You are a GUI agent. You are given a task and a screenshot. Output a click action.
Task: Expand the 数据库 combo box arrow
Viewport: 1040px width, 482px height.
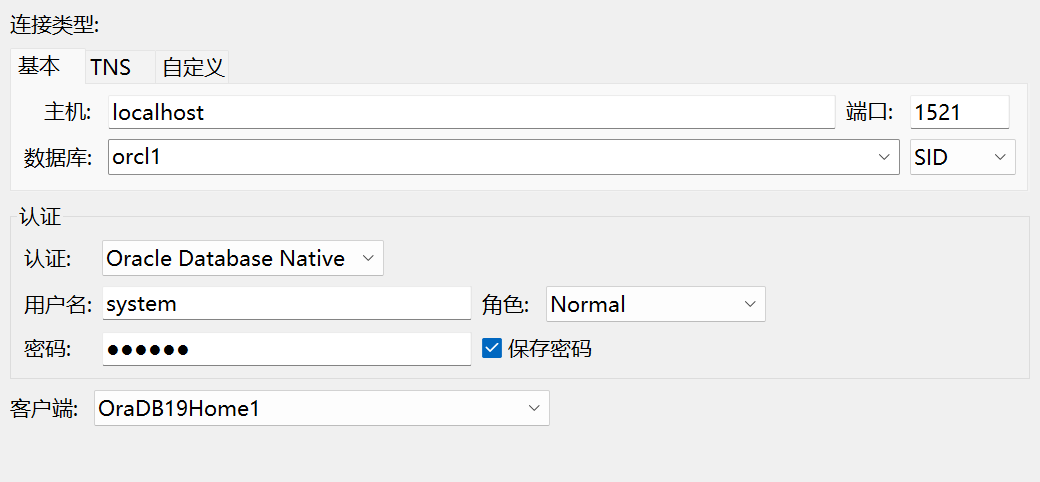[884, 157]
